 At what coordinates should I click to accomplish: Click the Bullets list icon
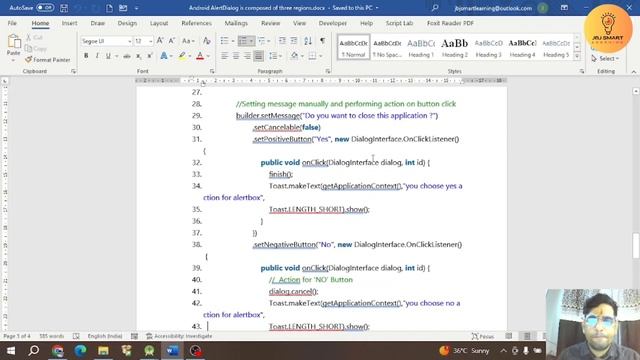point(224,41)
